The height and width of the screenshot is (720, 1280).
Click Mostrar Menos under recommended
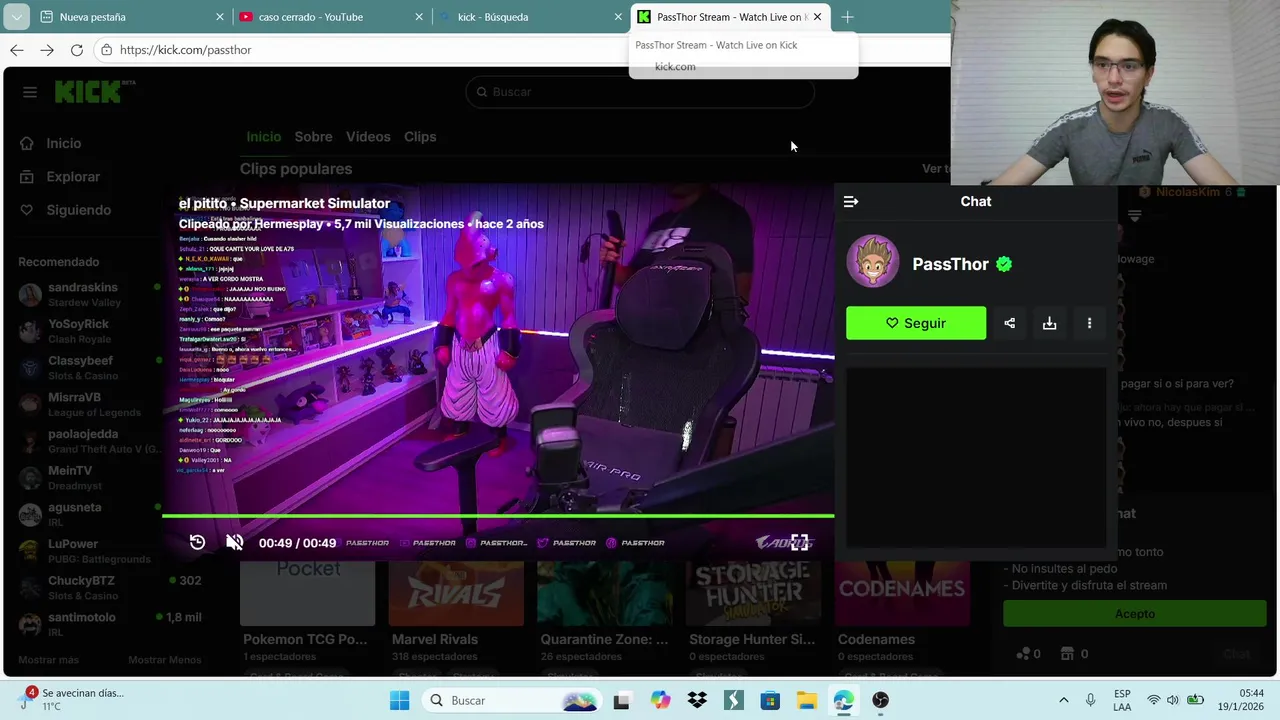pyautogui.click(x=164, y=660)
